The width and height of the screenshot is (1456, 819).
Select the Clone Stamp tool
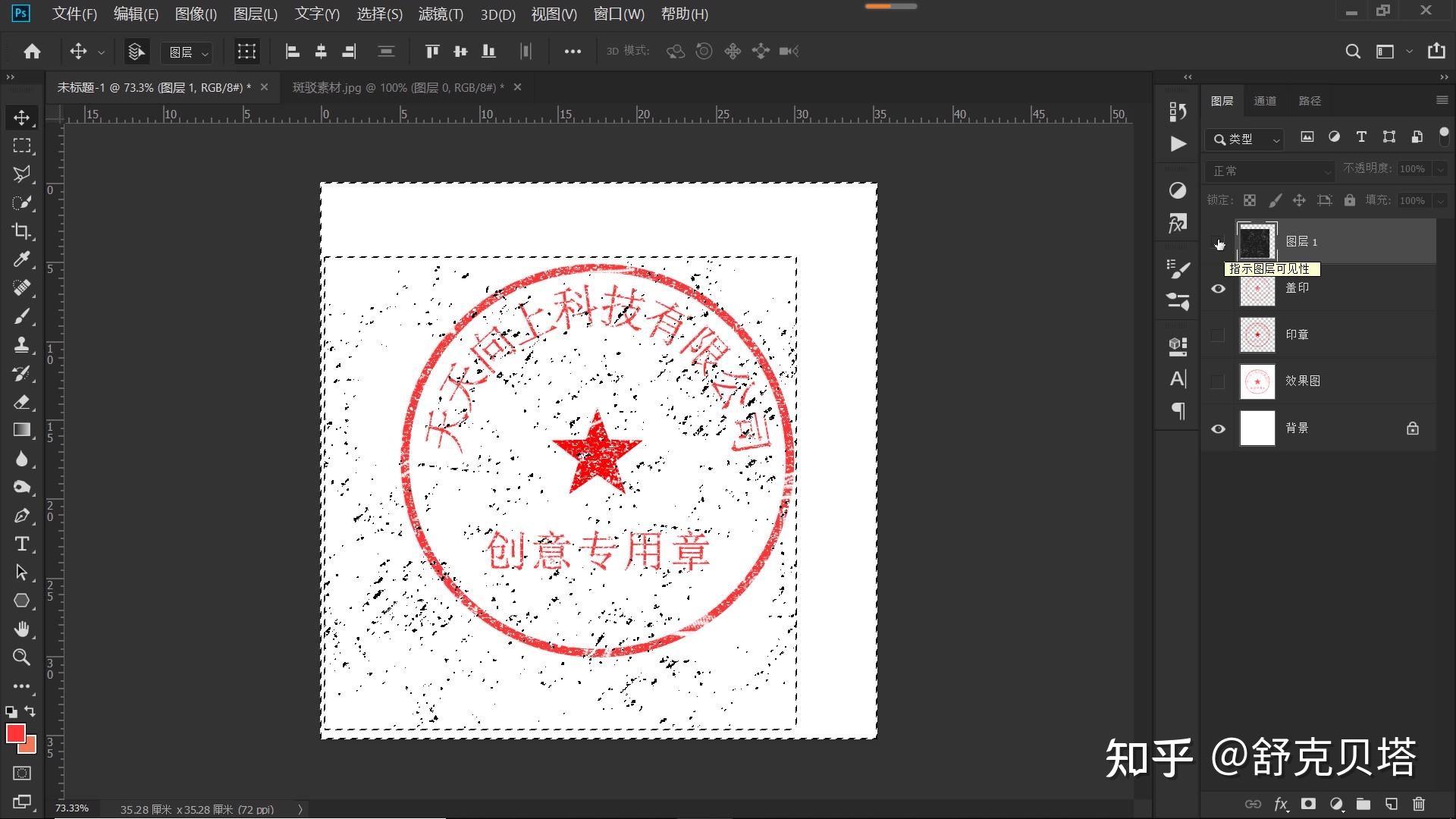click(x=21, y=345)
